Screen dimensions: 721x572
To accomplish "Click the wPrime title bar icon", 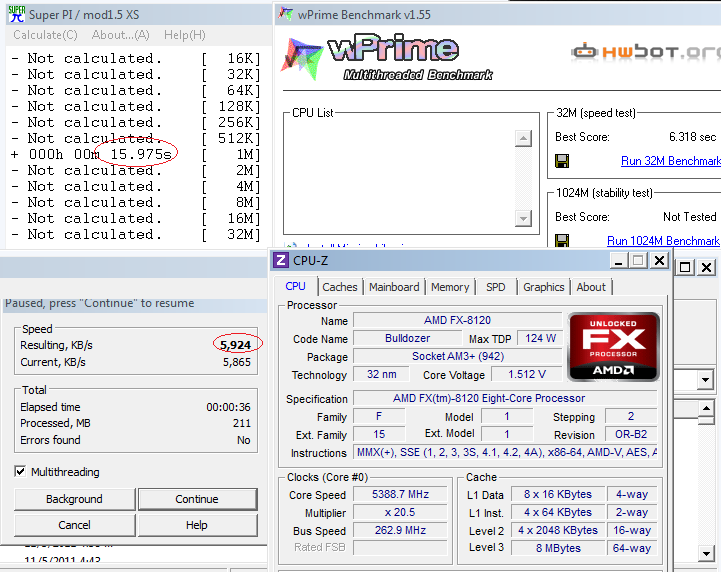I will [x=286, y=14].
